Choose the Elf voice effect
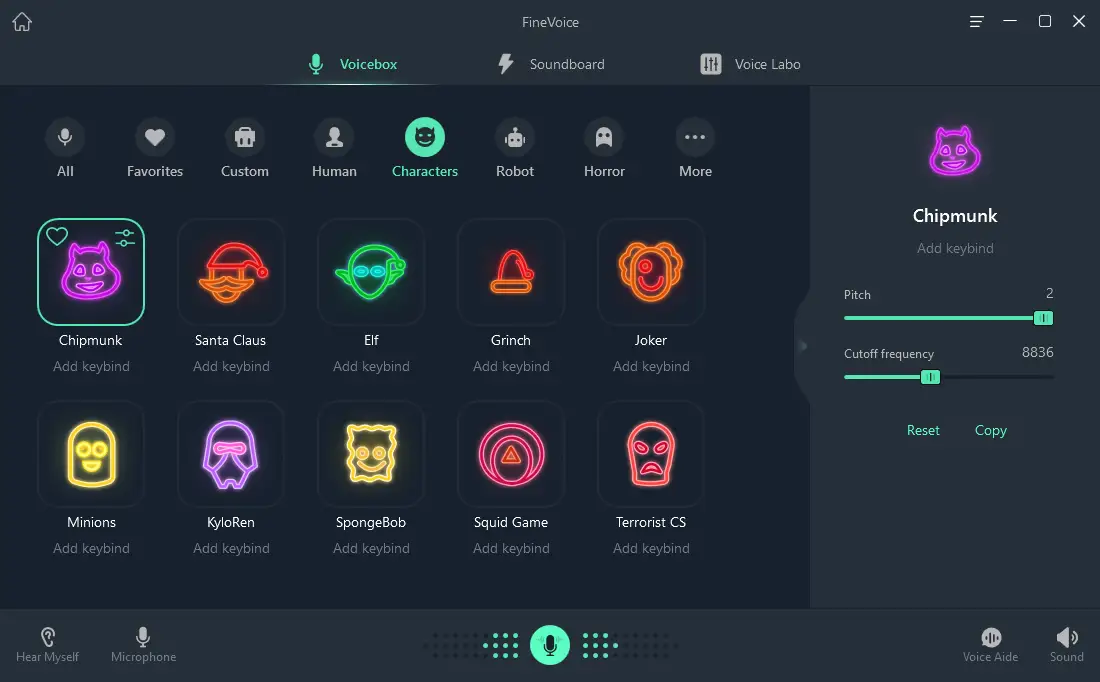This screenshot has width=1100, height=682. click(x=371, y=272)
